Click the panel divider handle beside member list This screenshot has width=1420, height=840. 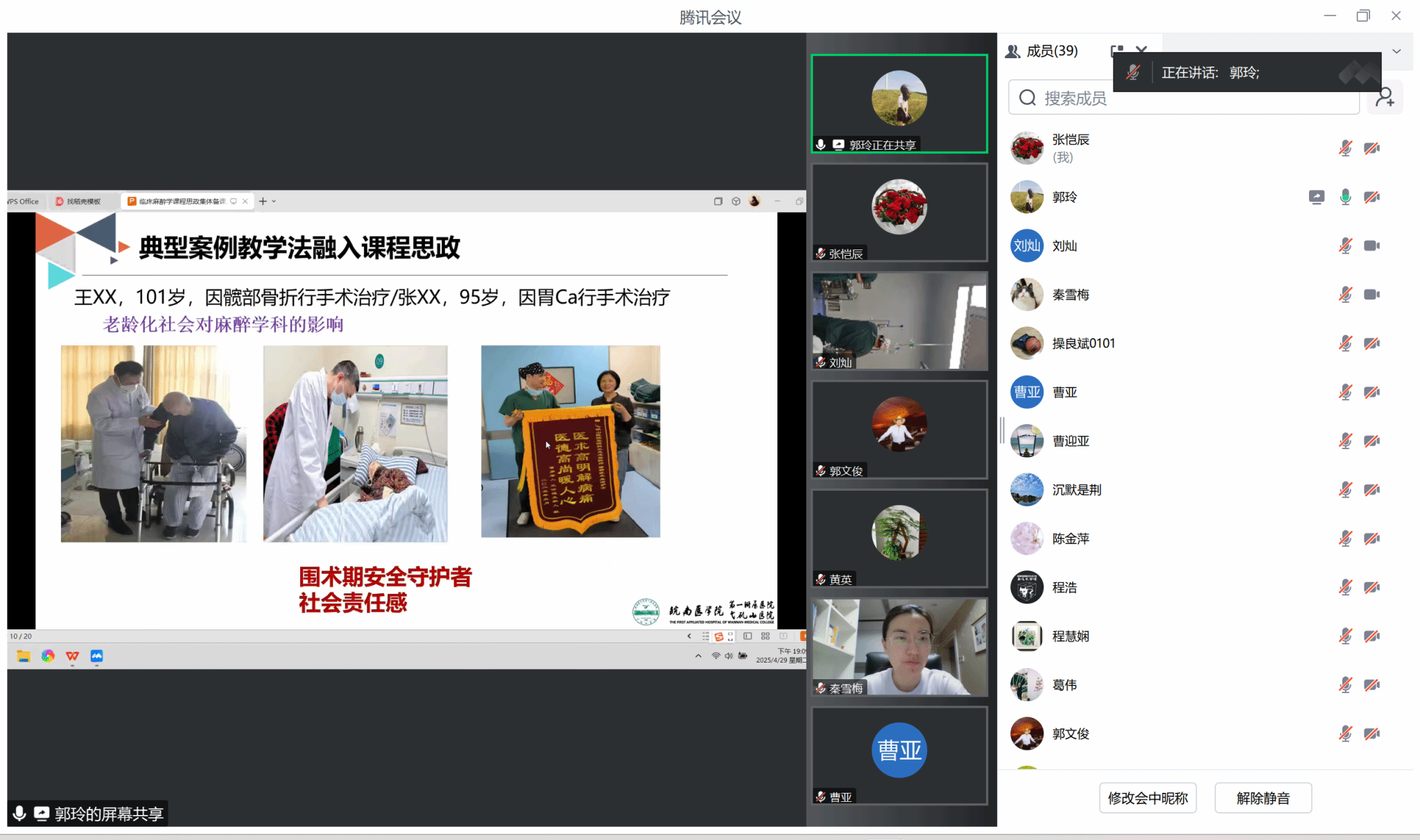tap(1002, 430)
